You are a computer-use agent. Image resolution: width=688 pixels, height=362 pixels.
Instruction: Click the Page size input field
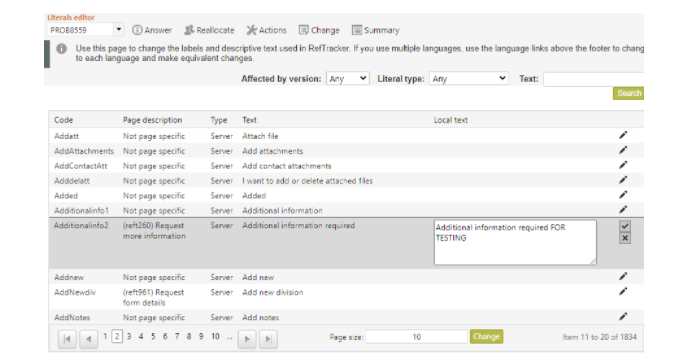coord(416,337)
